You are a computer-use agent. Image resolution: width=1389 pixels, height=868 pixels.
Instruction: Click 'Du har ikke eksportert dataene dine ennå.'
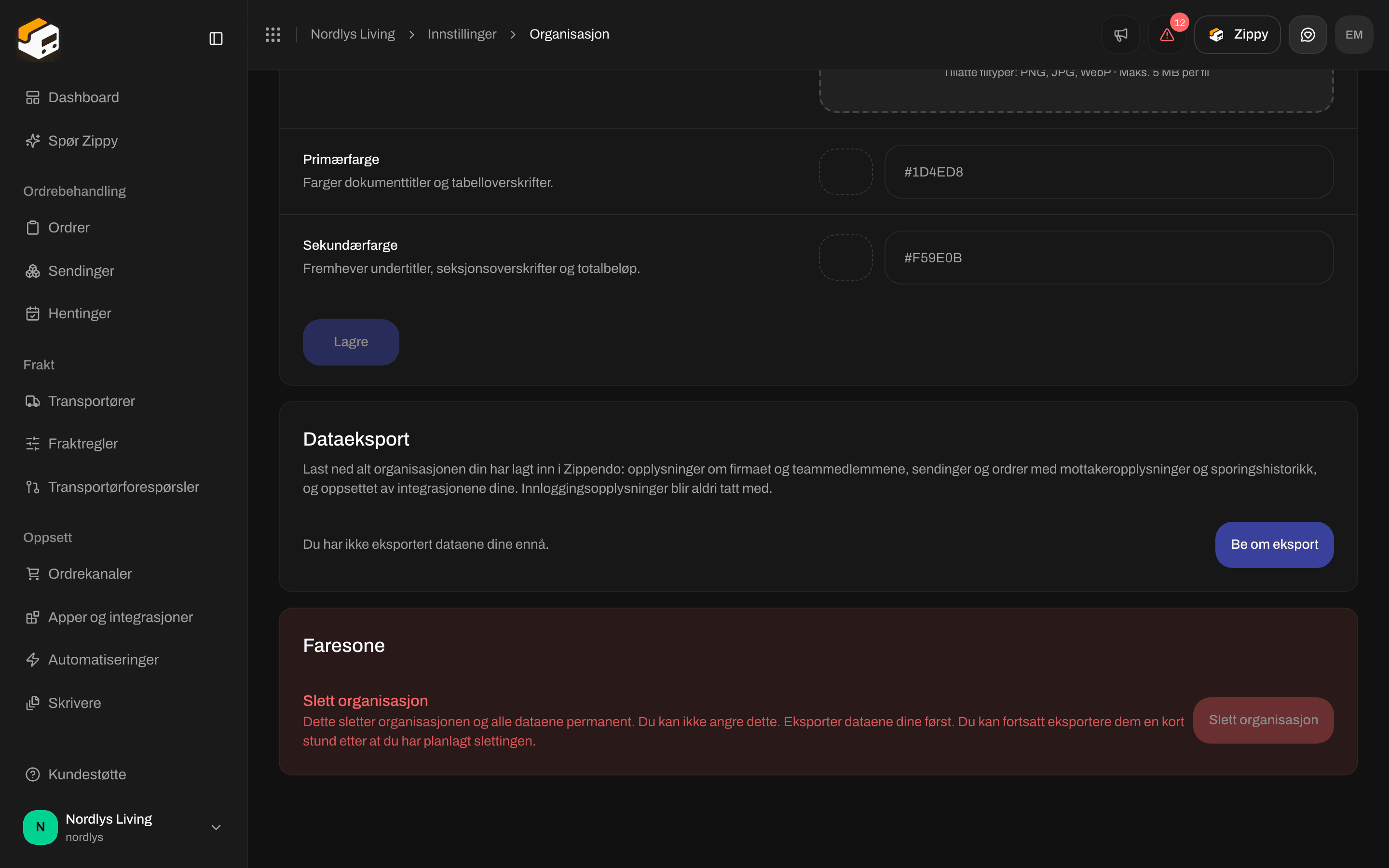click(426, 544)
